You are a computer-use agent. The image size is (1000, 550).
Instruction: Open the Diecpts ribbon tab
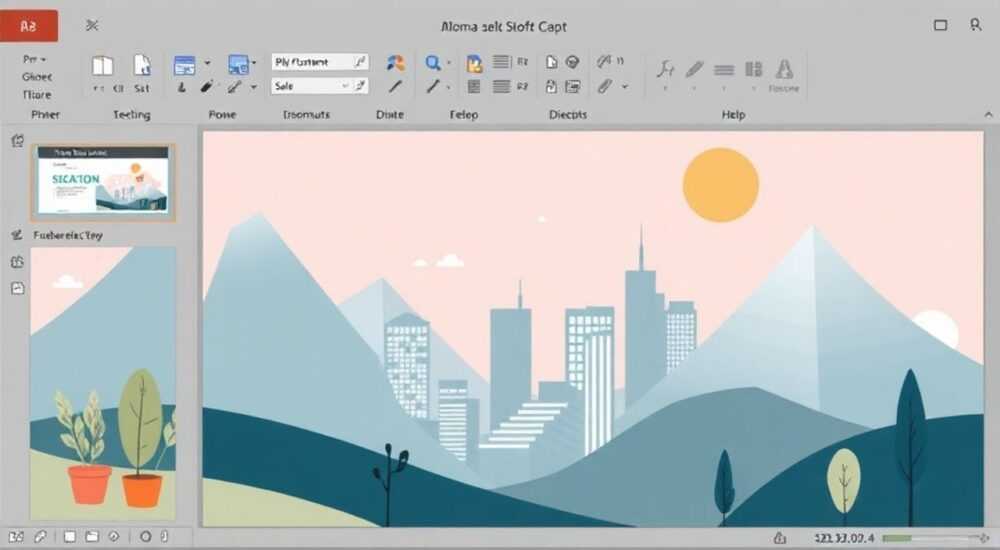tap(568, 115)
